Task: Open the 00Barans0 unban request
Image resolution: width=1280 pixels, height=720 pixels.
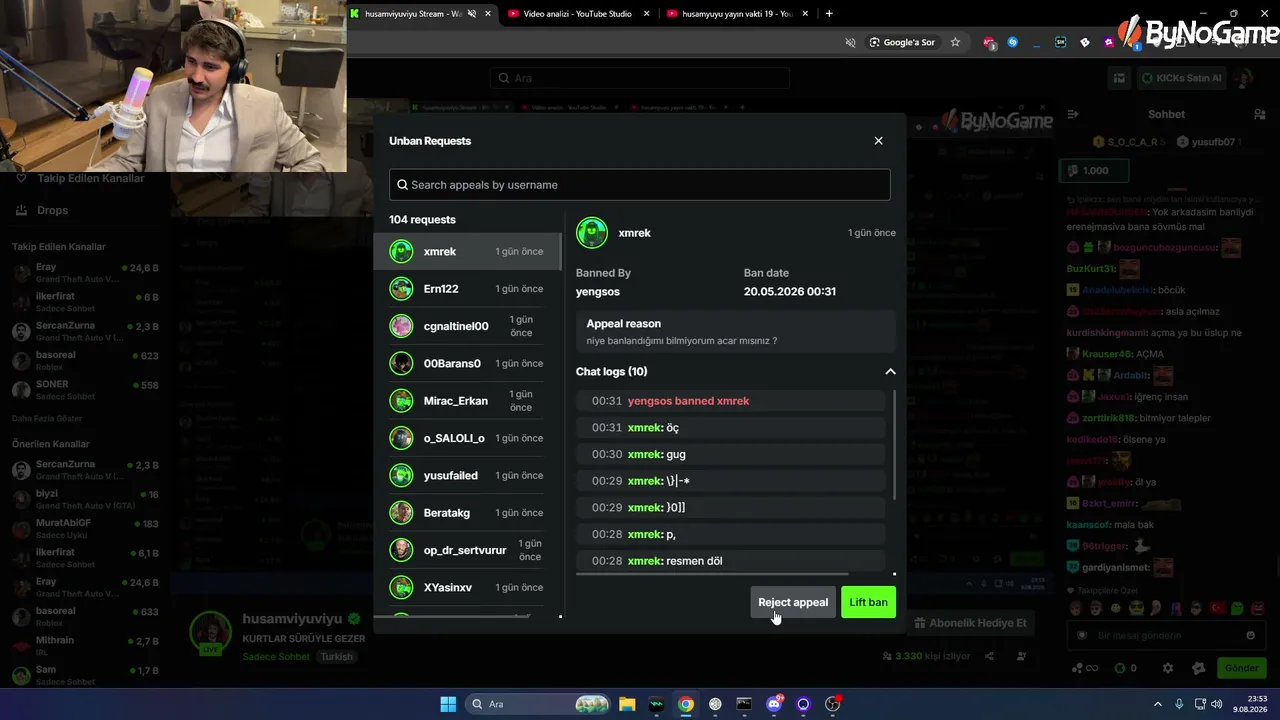Action: (467, 363)
